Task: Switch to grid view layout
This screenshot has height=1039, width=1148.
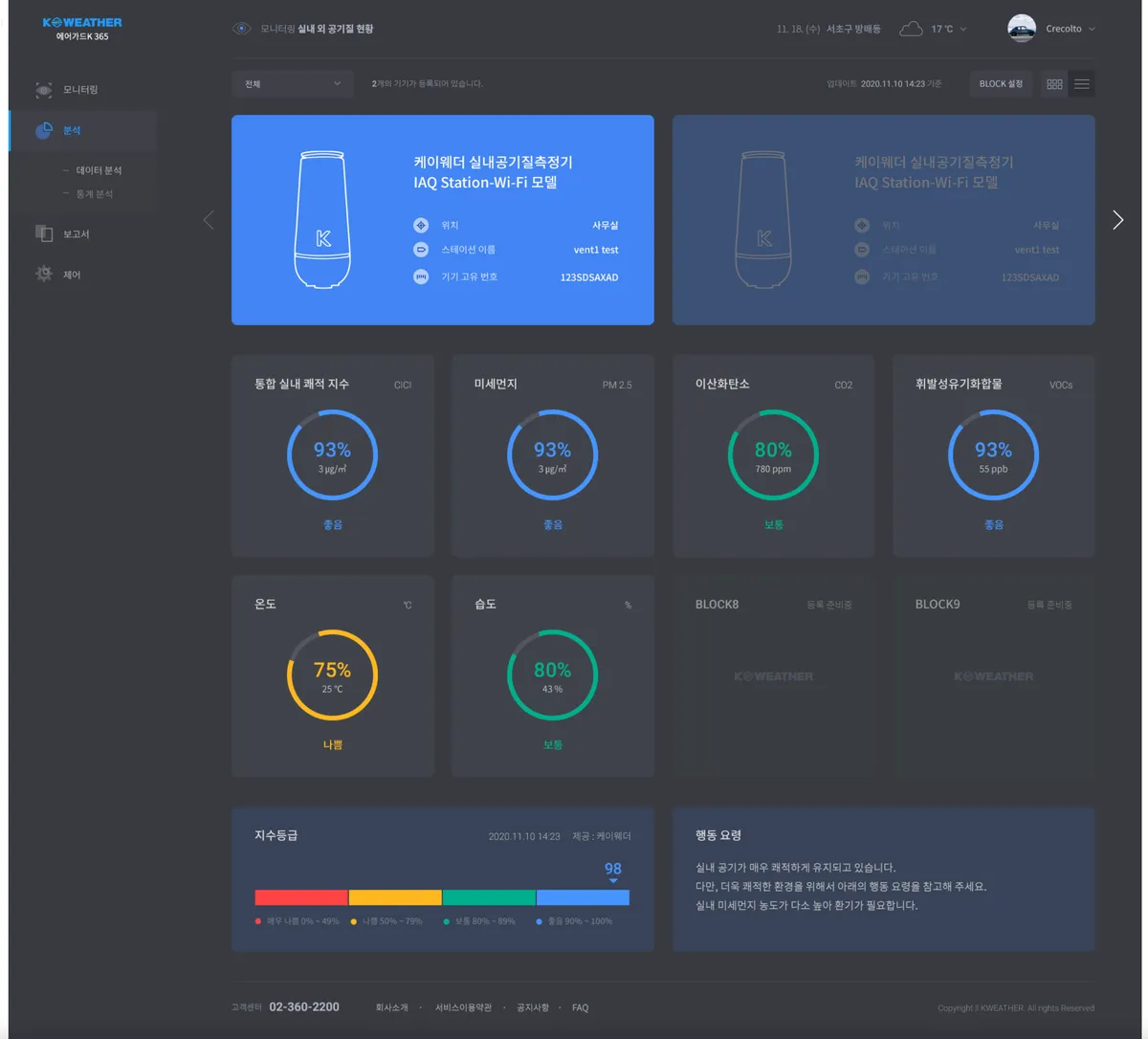Action: [x=1054, y=84]
